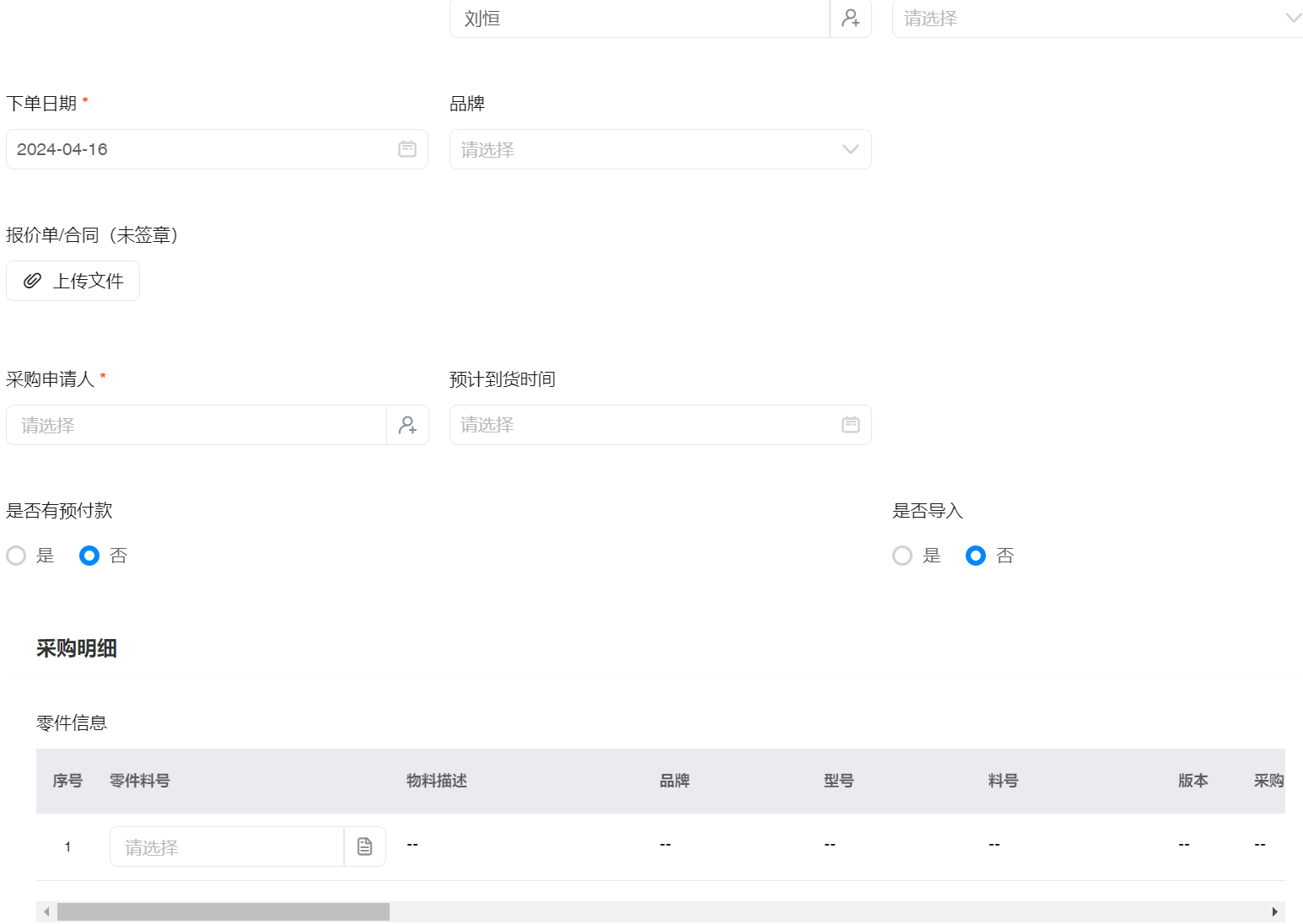Click 采购申请人 请选择 input
1303x924 pixels.
196,425
